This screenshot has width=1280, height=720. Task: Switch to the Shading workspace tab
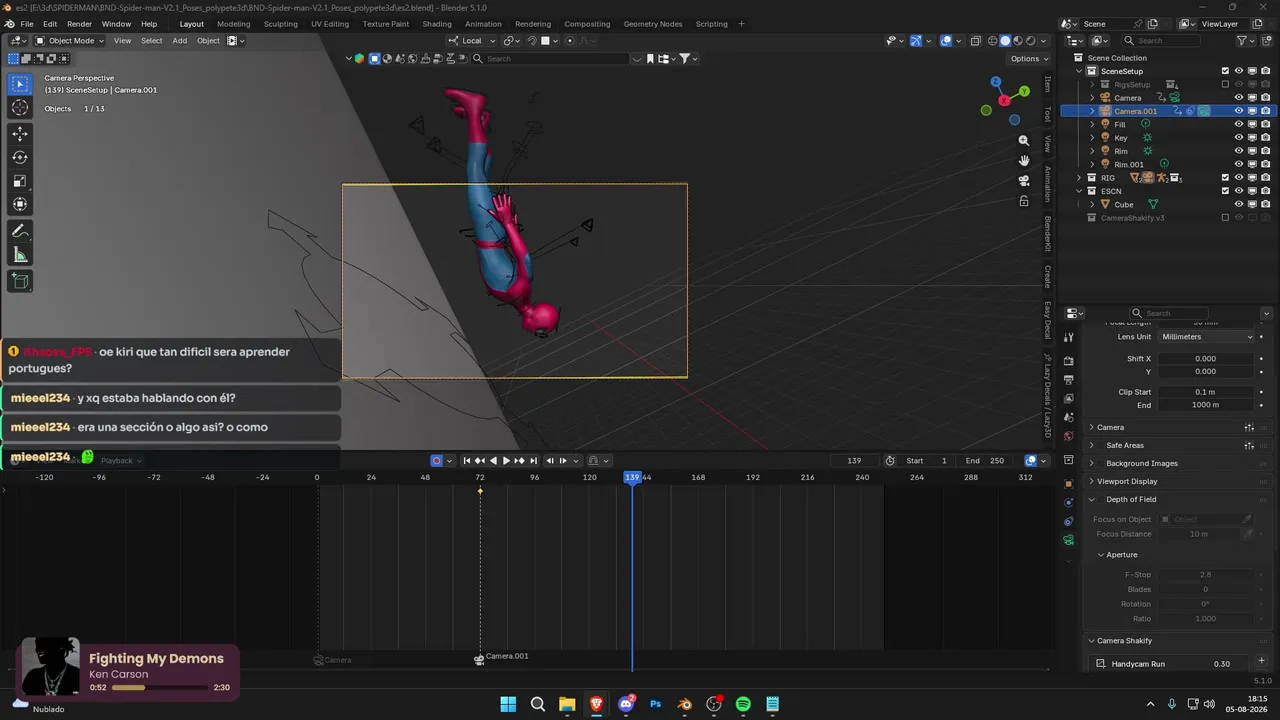437,24
